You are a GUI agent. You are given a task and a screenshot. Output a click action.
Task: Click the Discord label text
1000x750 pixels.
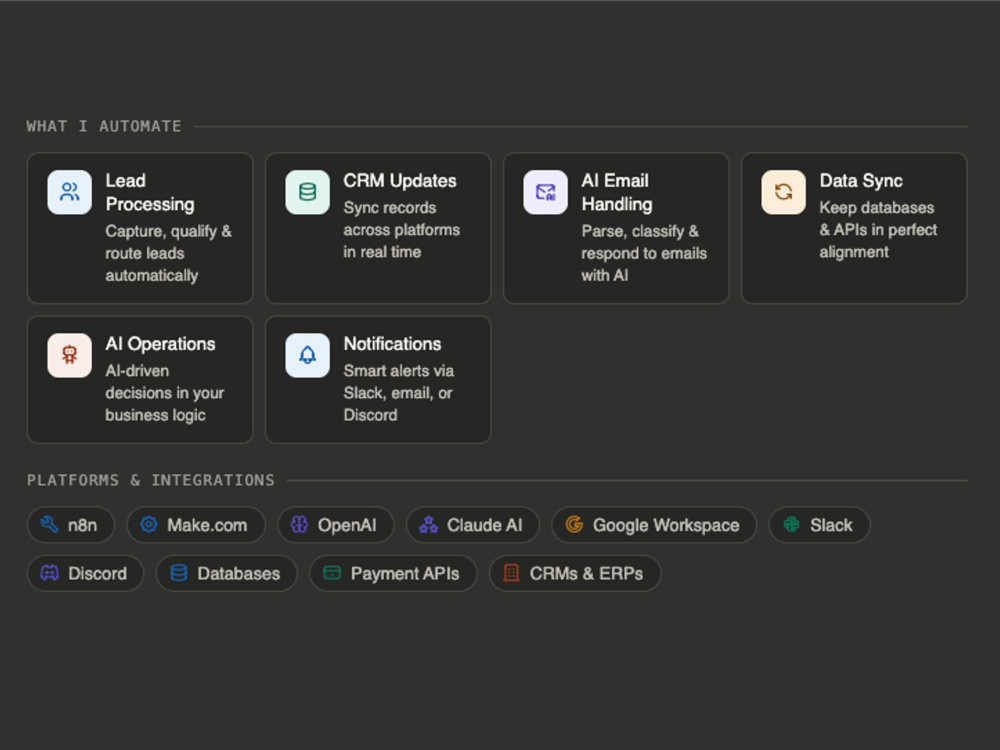(x=97, y=574)
